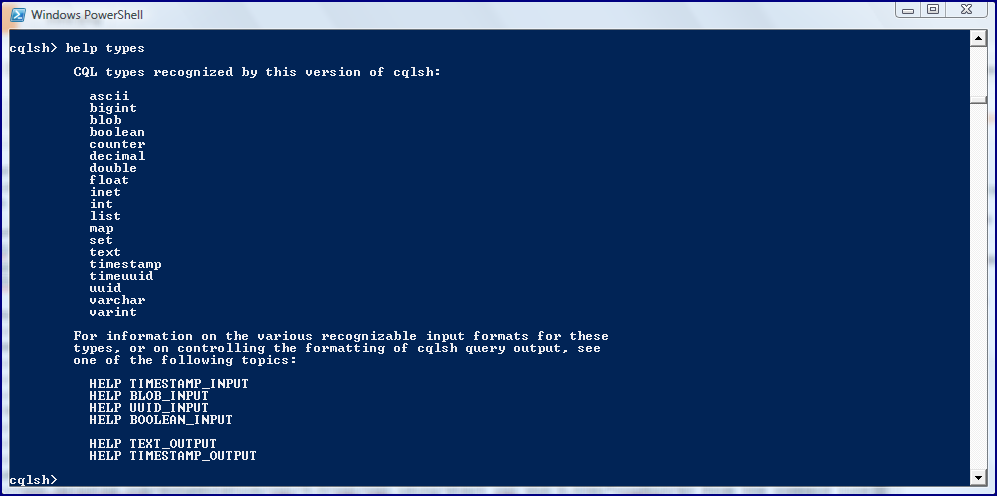Click the scrollbar up arrow
This screenshot has width=997, height=496.
pos(978,39)
